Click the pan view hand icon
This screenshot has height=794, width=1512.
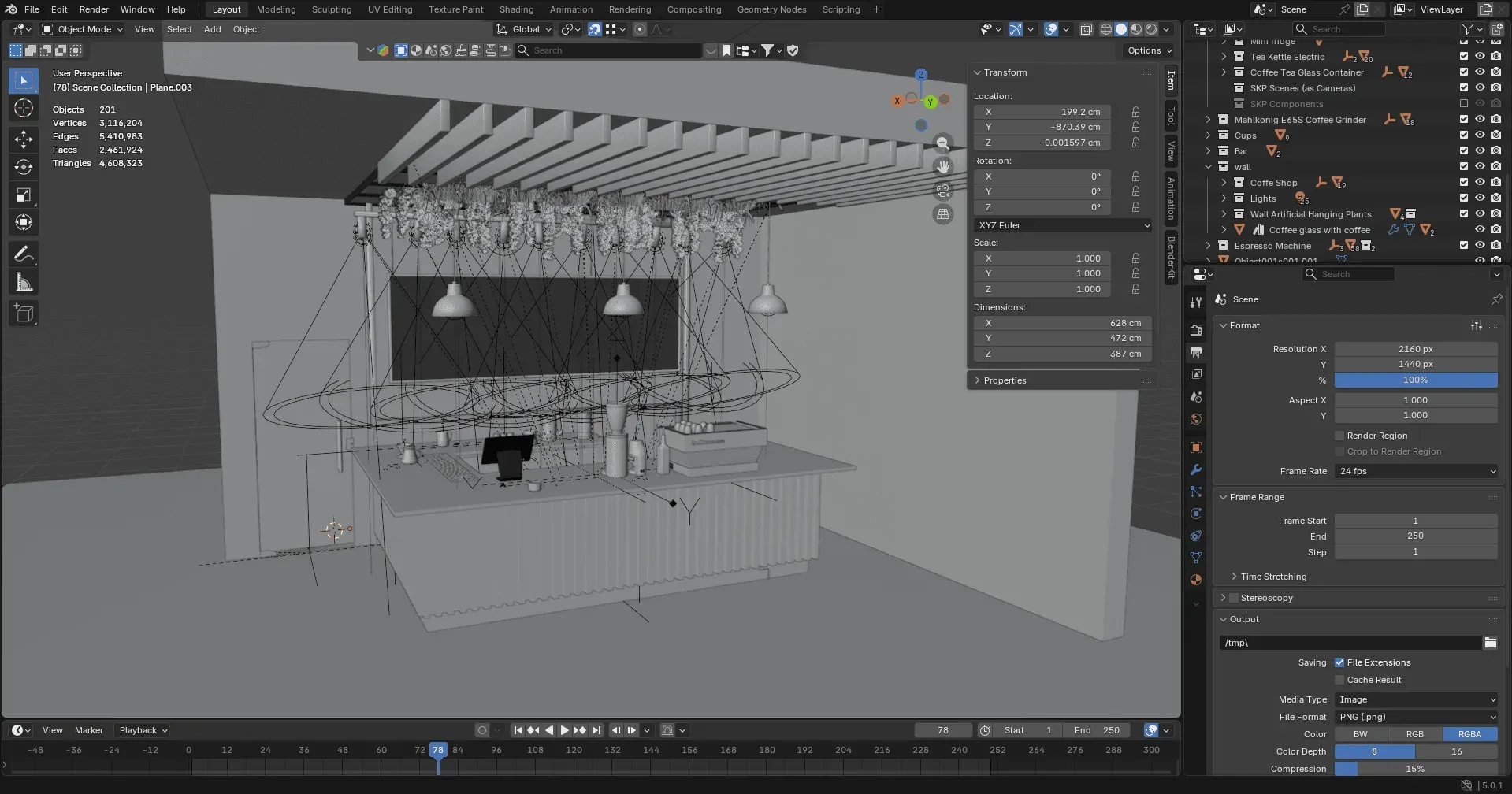(942, 167)
